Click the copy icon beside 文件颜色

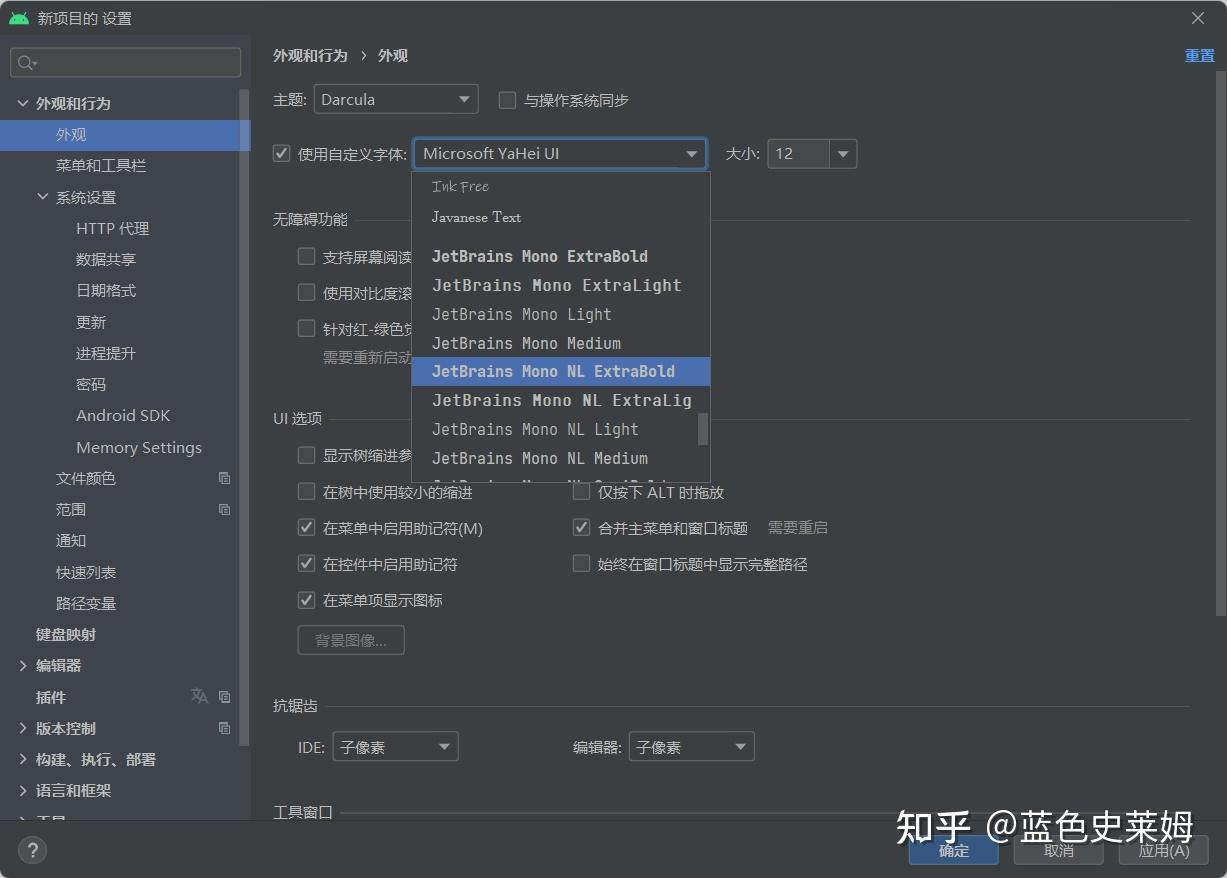(x=224, y=478)
